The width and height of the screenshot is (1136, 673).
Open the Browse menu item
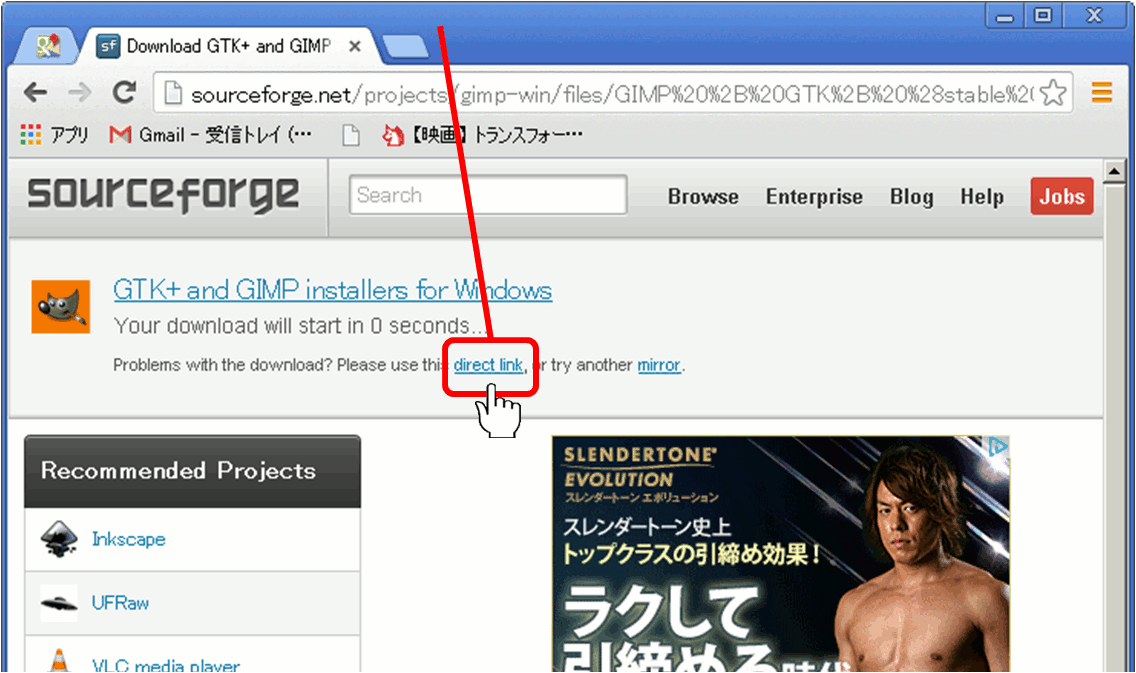click(x=703, y=197)
